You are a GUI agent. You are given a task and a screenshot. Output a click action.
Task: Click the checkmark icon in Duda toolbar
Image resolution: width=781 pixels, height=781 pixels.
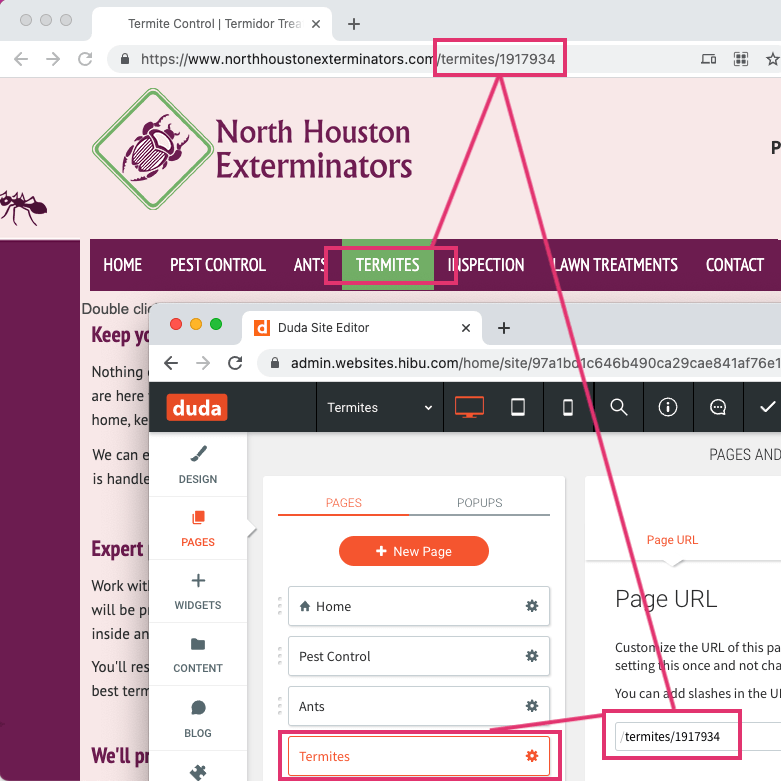(x=768, y=407)
